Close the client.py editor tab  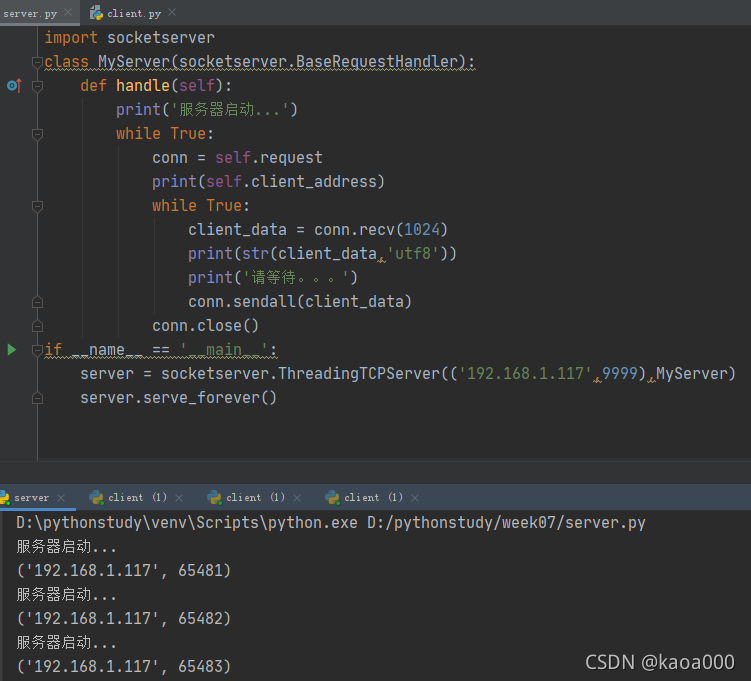pos(172,12)
